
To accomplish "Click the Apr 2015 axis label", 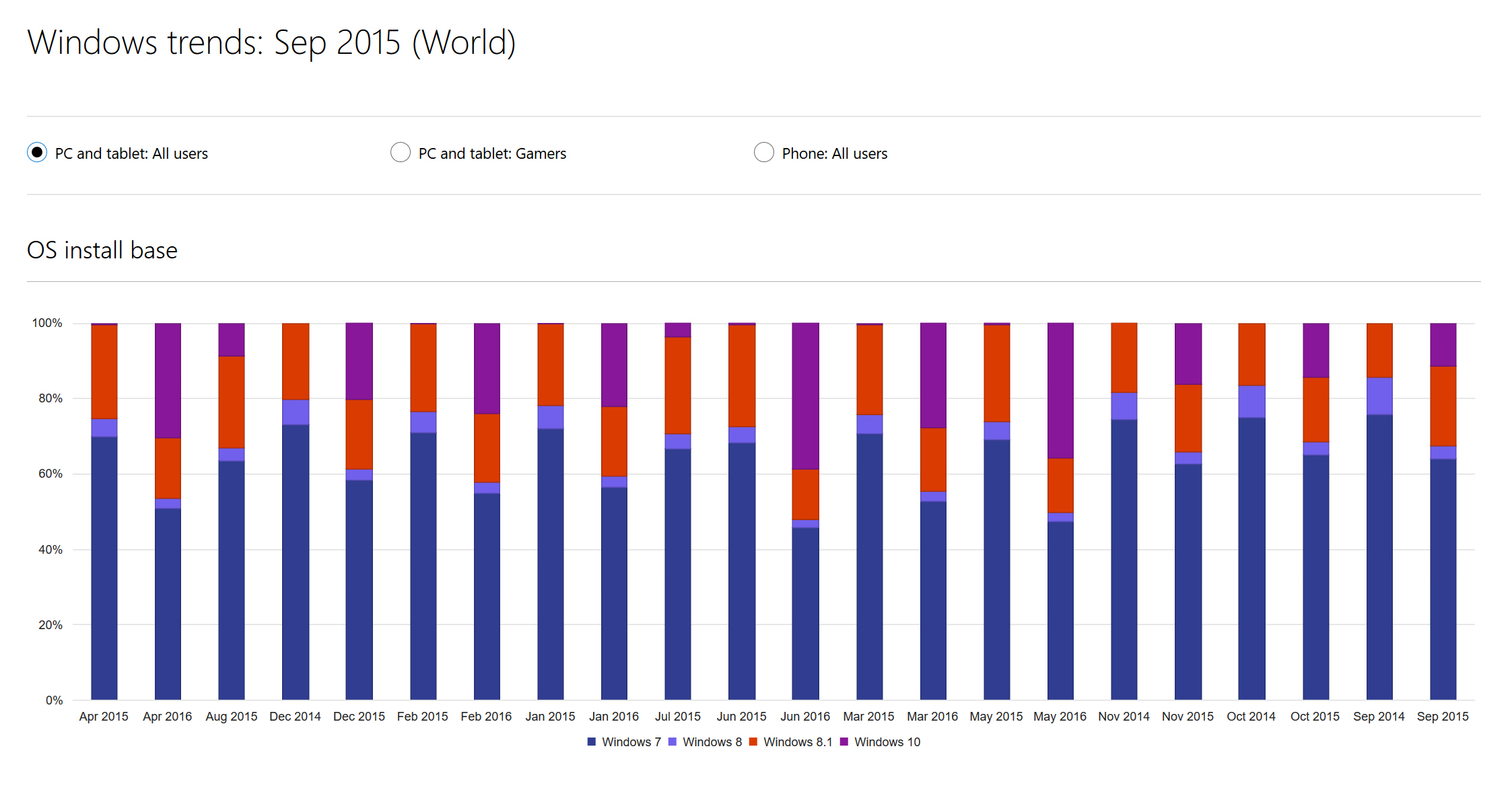I will [104, 717].
